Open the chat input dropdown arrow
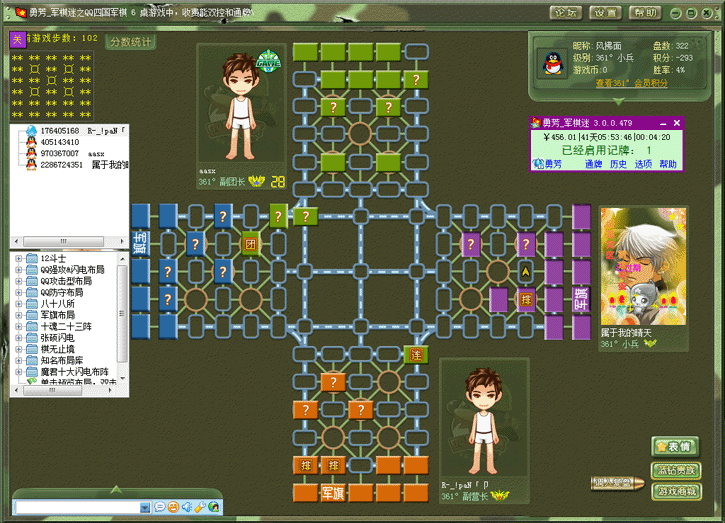Screen dimensions: 725x523 click(x=143, y=508)
